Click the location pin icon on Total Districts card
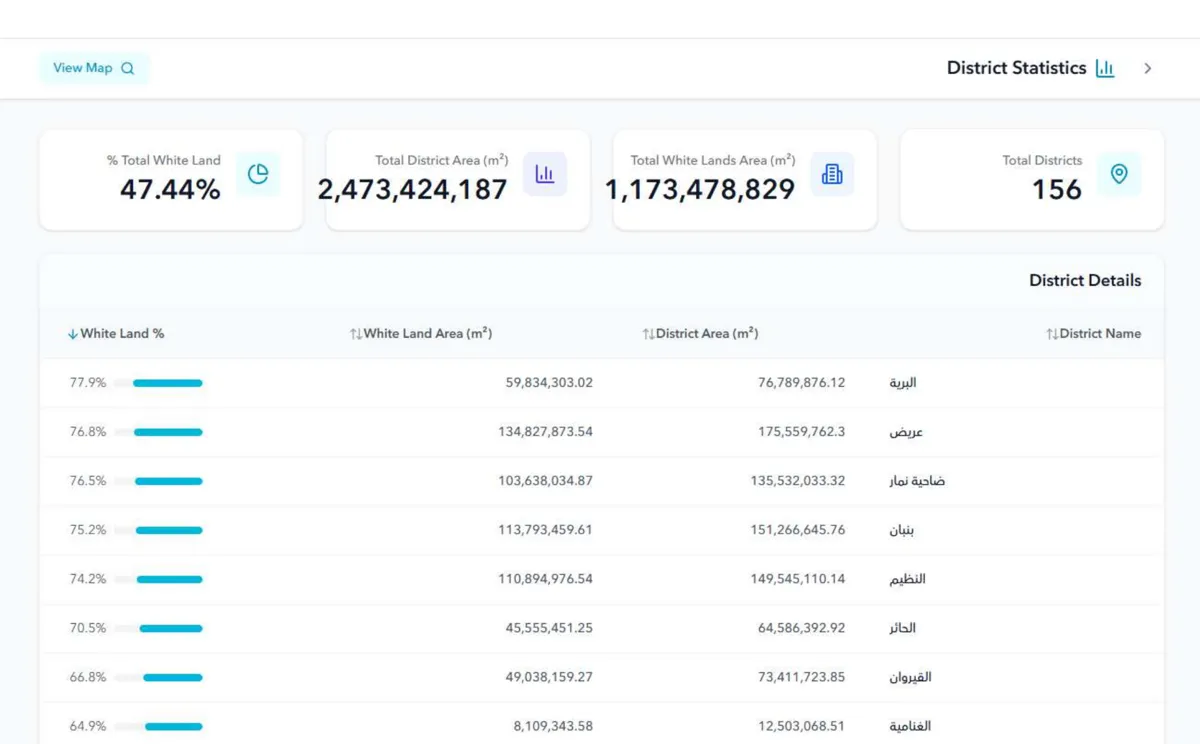Viewport: 1200px width, 744px height. tap(1119, 174)
